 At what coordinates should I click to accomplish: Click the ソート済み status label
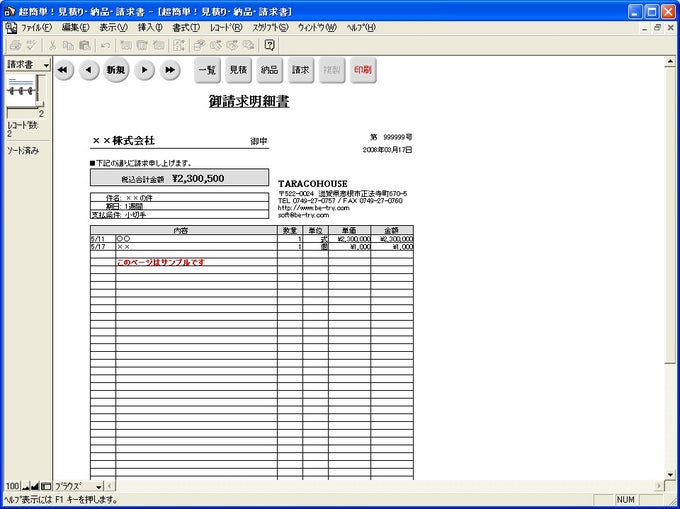(23, 151)
